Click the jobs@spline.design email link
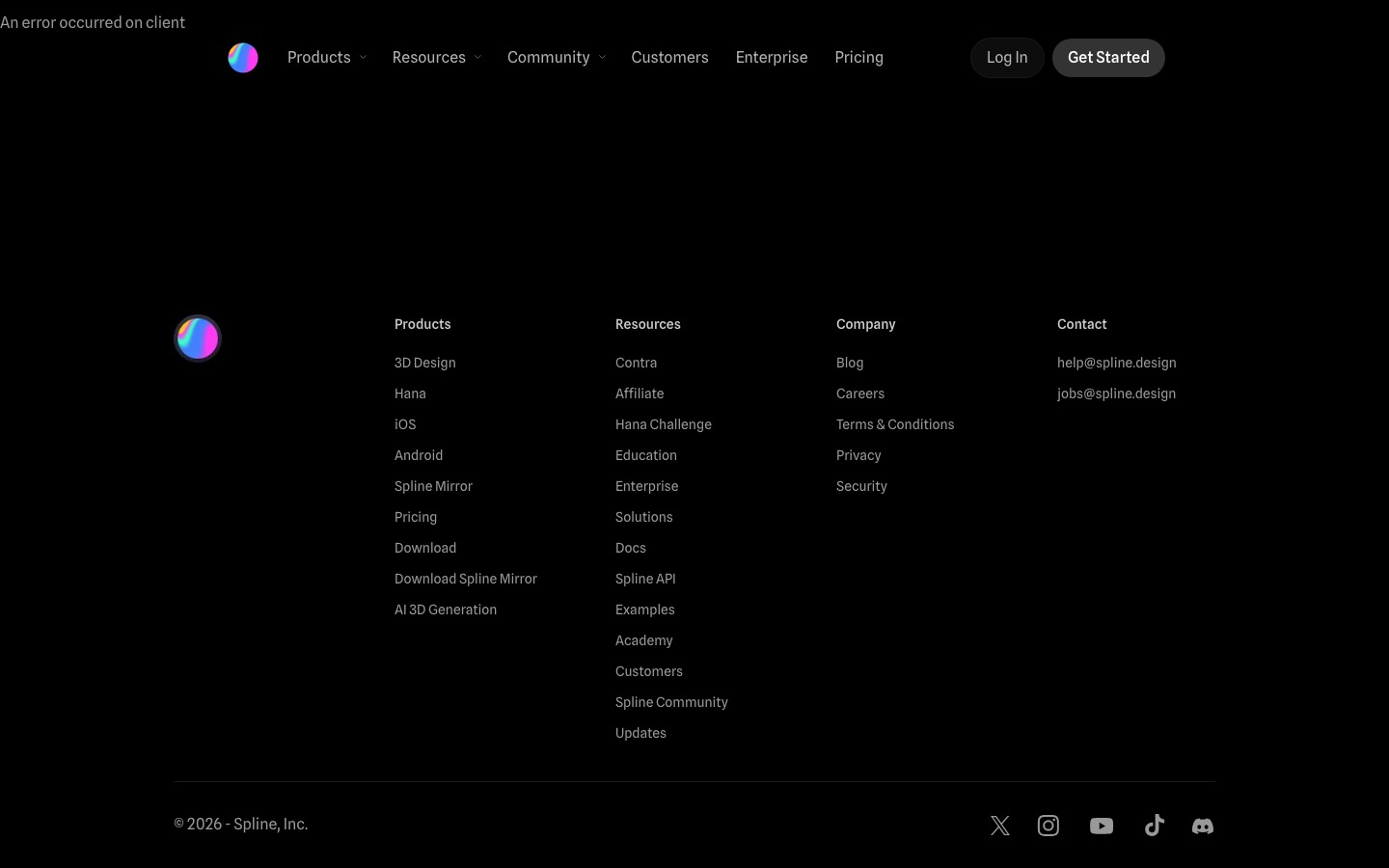The image size is (1389, 868). point(1117,393)
